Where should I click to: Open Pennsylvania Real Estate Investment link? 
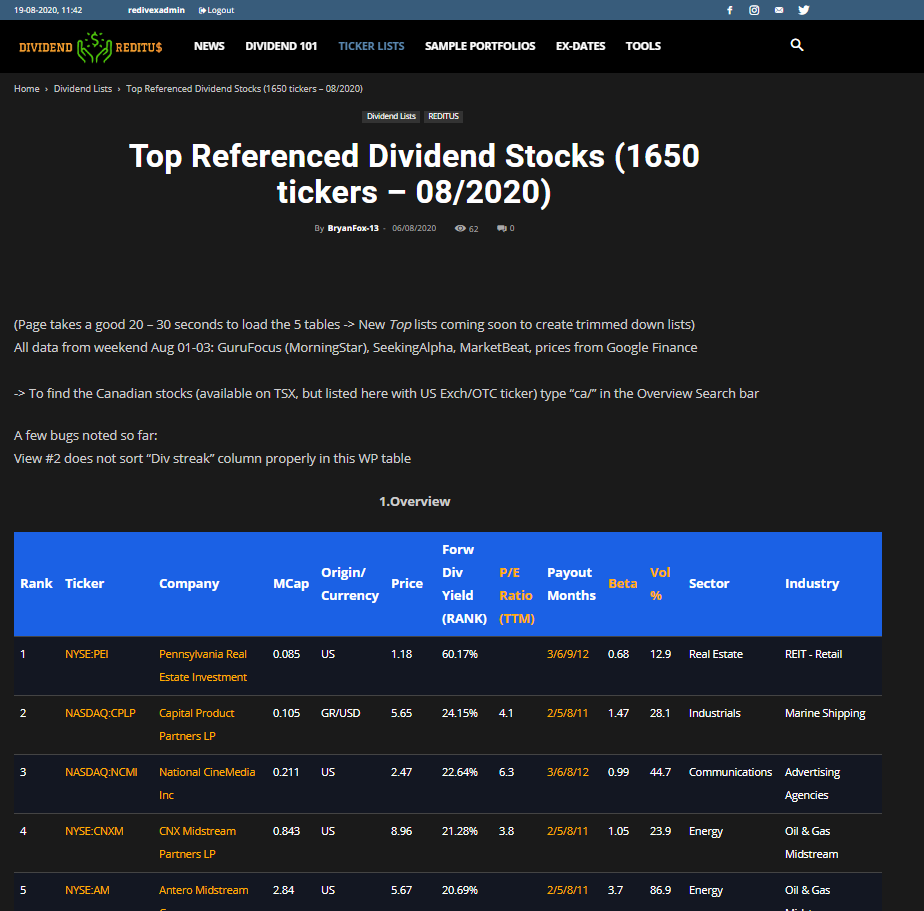tap(203, 666)
